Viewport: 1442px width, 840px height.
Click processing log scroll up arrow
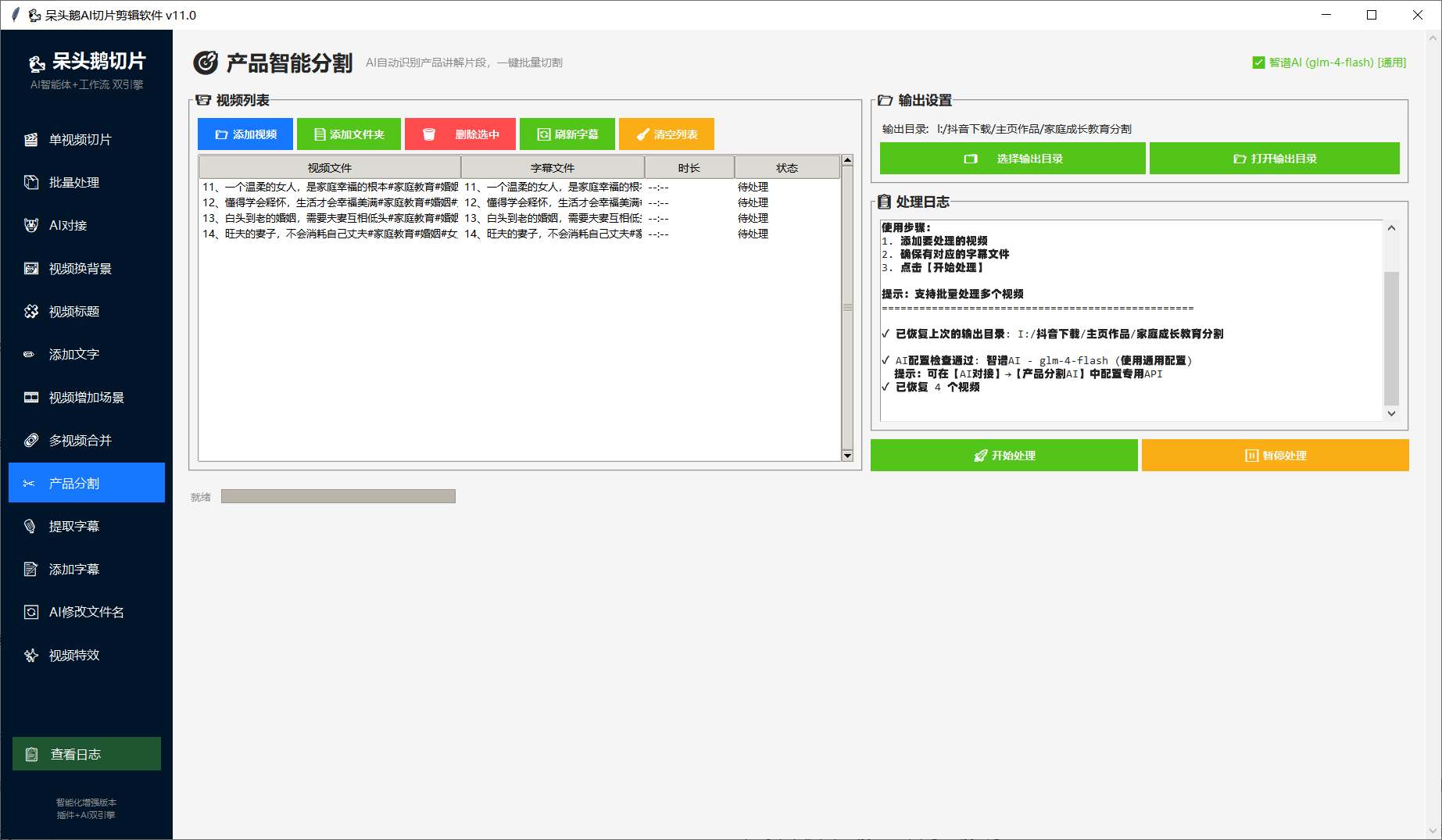1391,228
